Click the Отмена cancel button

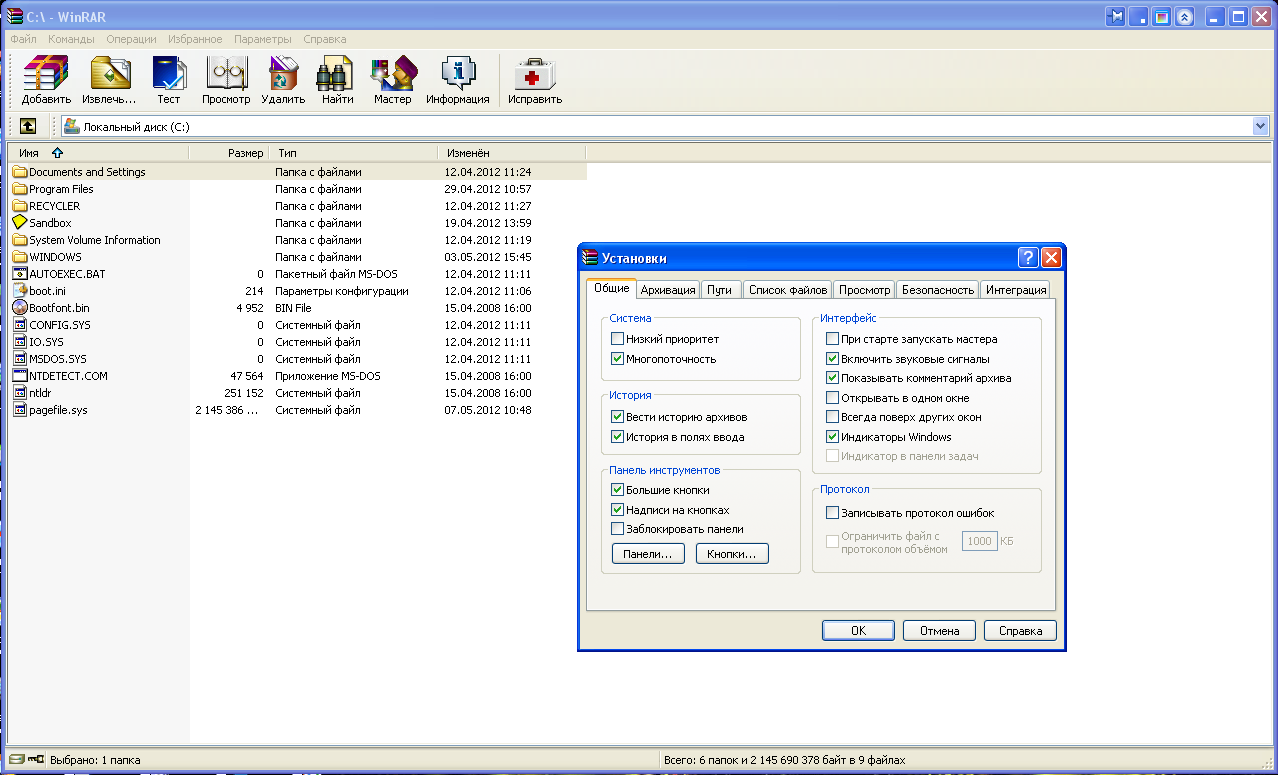939,631
